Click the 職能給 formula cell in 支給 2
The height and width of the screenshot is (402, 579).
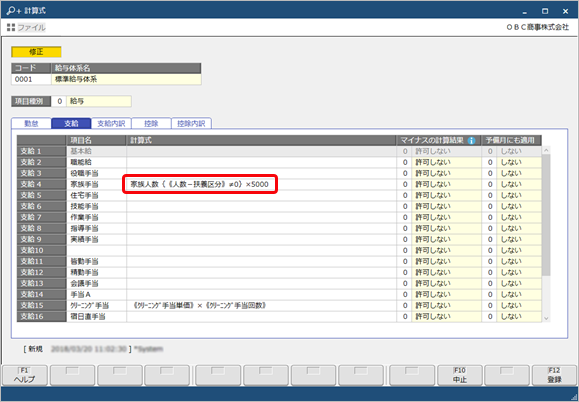tap(261, 162)
